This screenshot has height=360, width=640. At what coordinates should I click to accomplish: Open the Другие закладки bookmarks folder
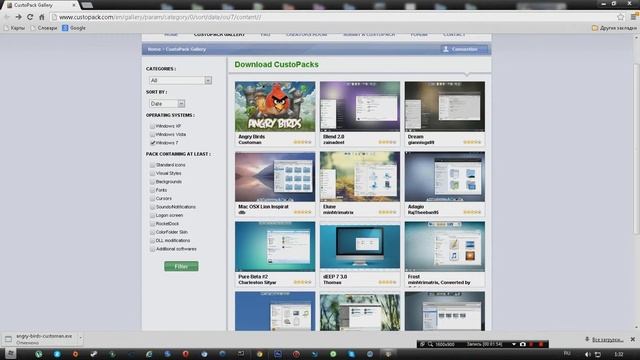(614, 28)
